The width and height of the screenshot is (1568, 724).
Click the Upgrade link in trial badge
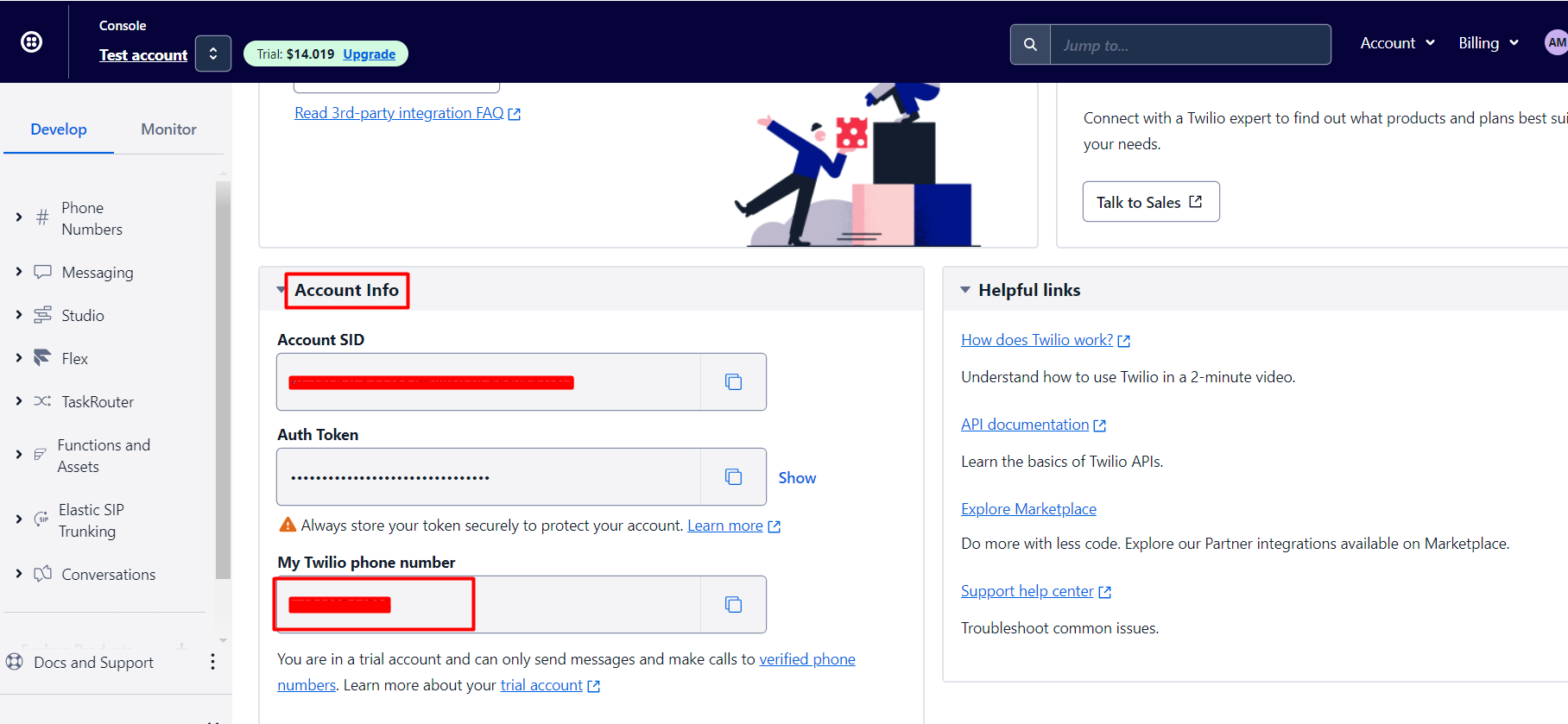370,54
